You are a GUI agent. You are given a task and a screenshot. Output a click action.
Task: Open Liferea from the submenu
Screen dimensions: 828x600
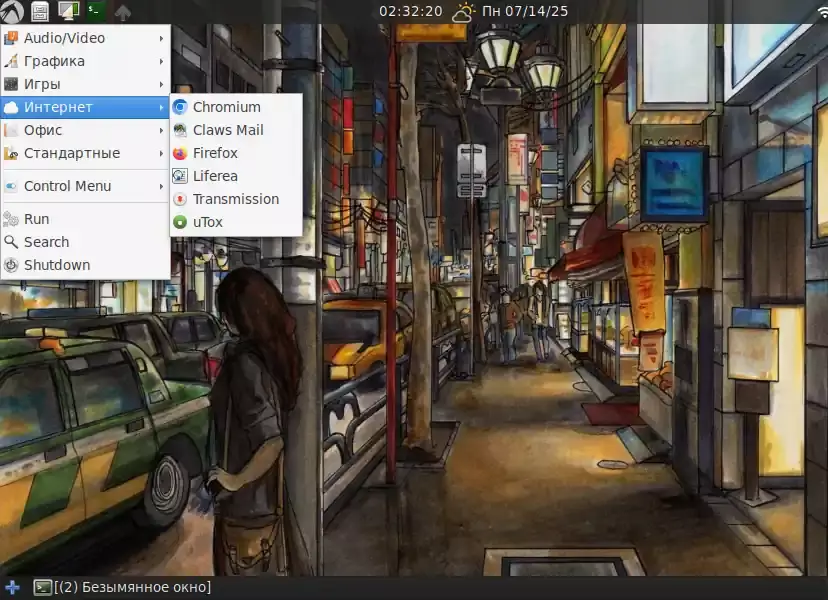(236, 176)
